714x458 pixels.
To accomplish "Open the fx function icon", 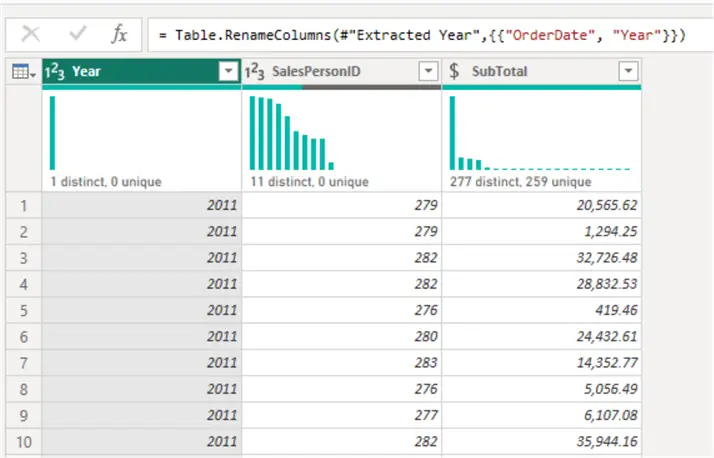I will (x=119, y=34).
